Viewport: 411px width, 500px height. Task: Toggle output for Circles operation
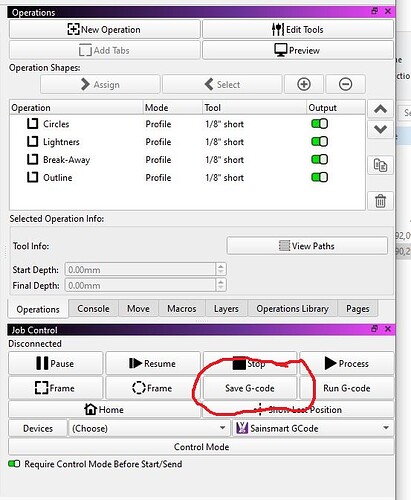[319, 124]
